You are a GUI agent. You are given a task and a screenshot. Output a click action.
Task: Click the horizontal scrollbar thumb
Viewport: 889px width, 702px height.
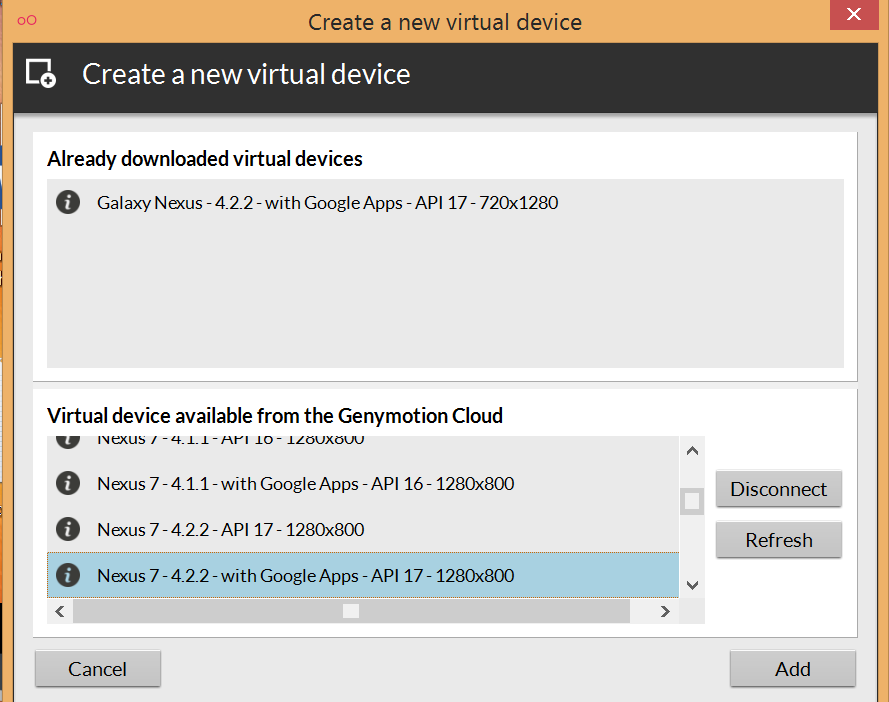(351, 611)
